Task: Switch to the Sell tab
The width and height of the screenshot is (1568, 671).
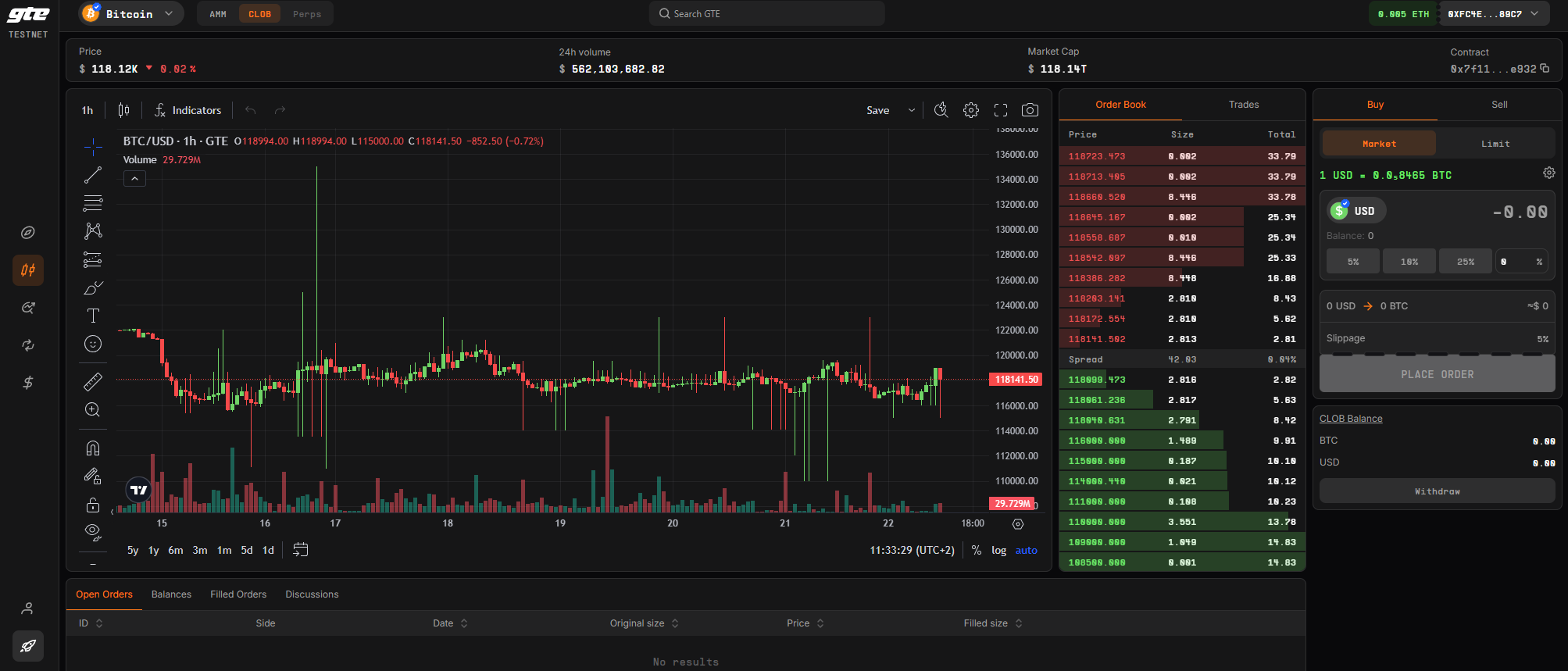Action: (1499, 105)
